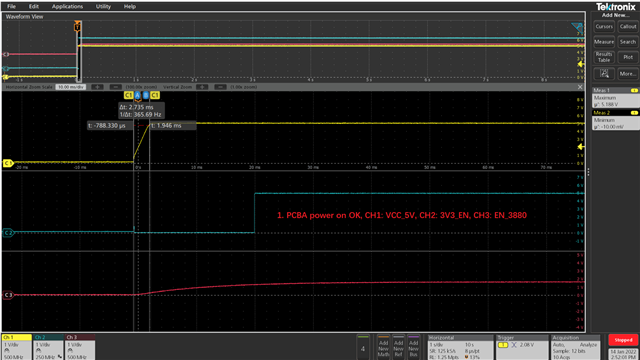Select the C3 channel handle in zoom view
Viewport: 640px width, 360px height.
point(8,295)
